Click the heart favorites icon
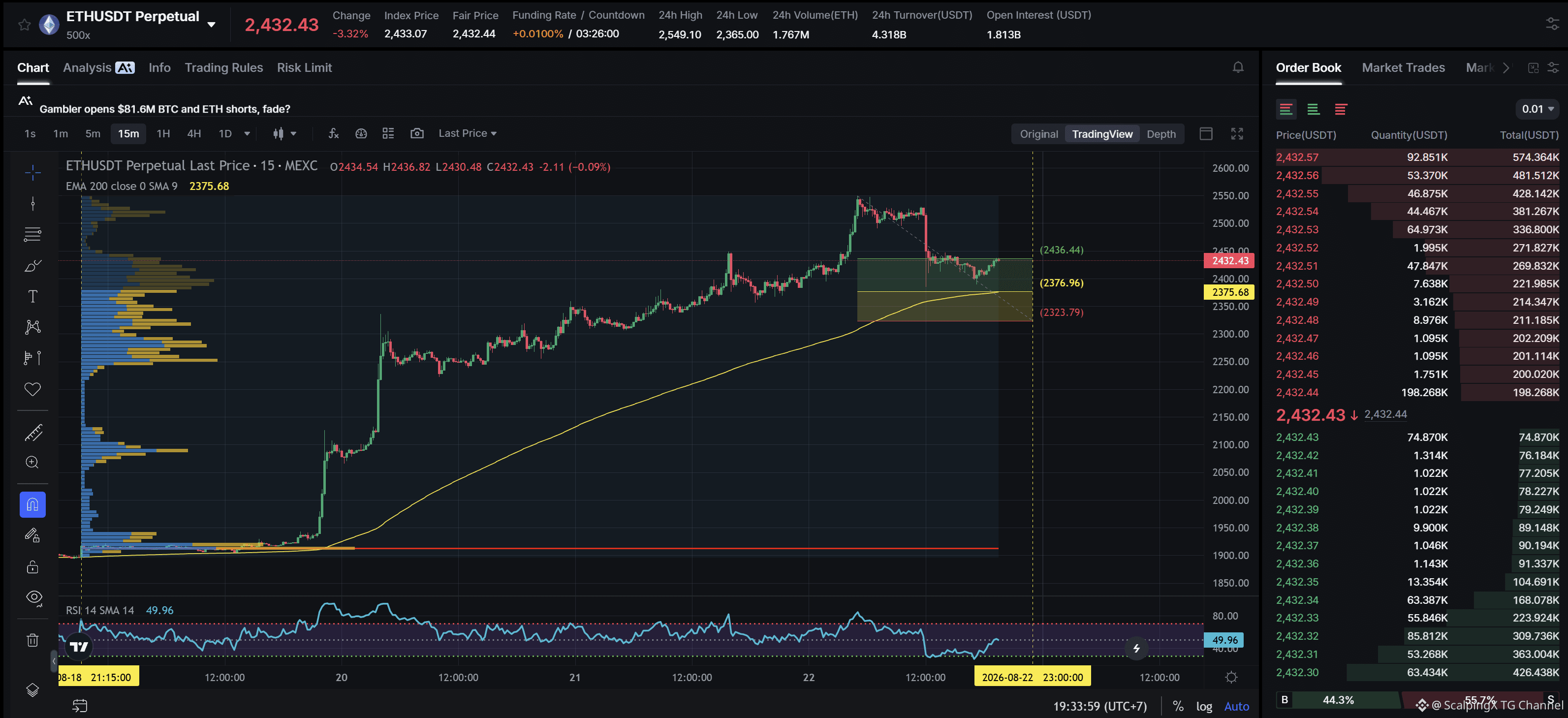 click(33, 389)
